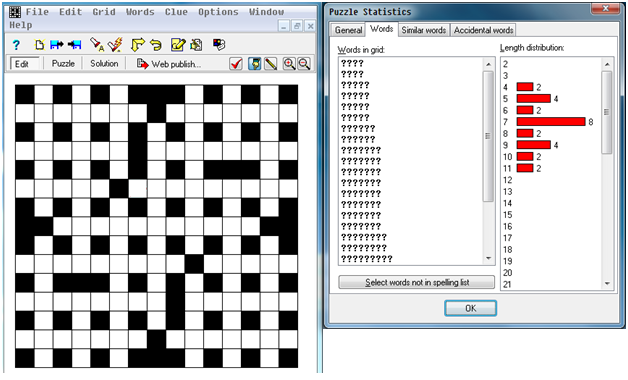Screen dimensions: 628x380
Task: Click the red checkmark icon
Action: click(236, 64)
